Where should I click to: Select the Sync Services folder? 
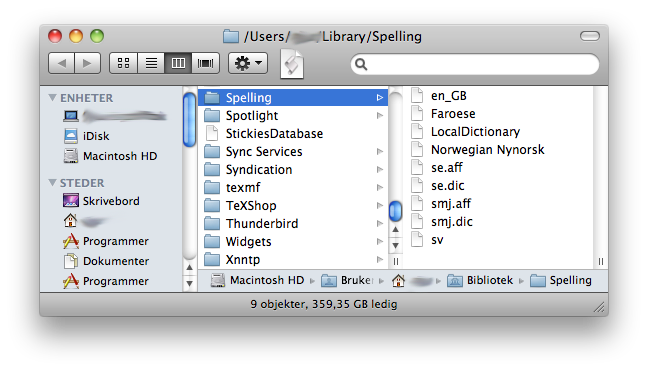click(293, 152)
